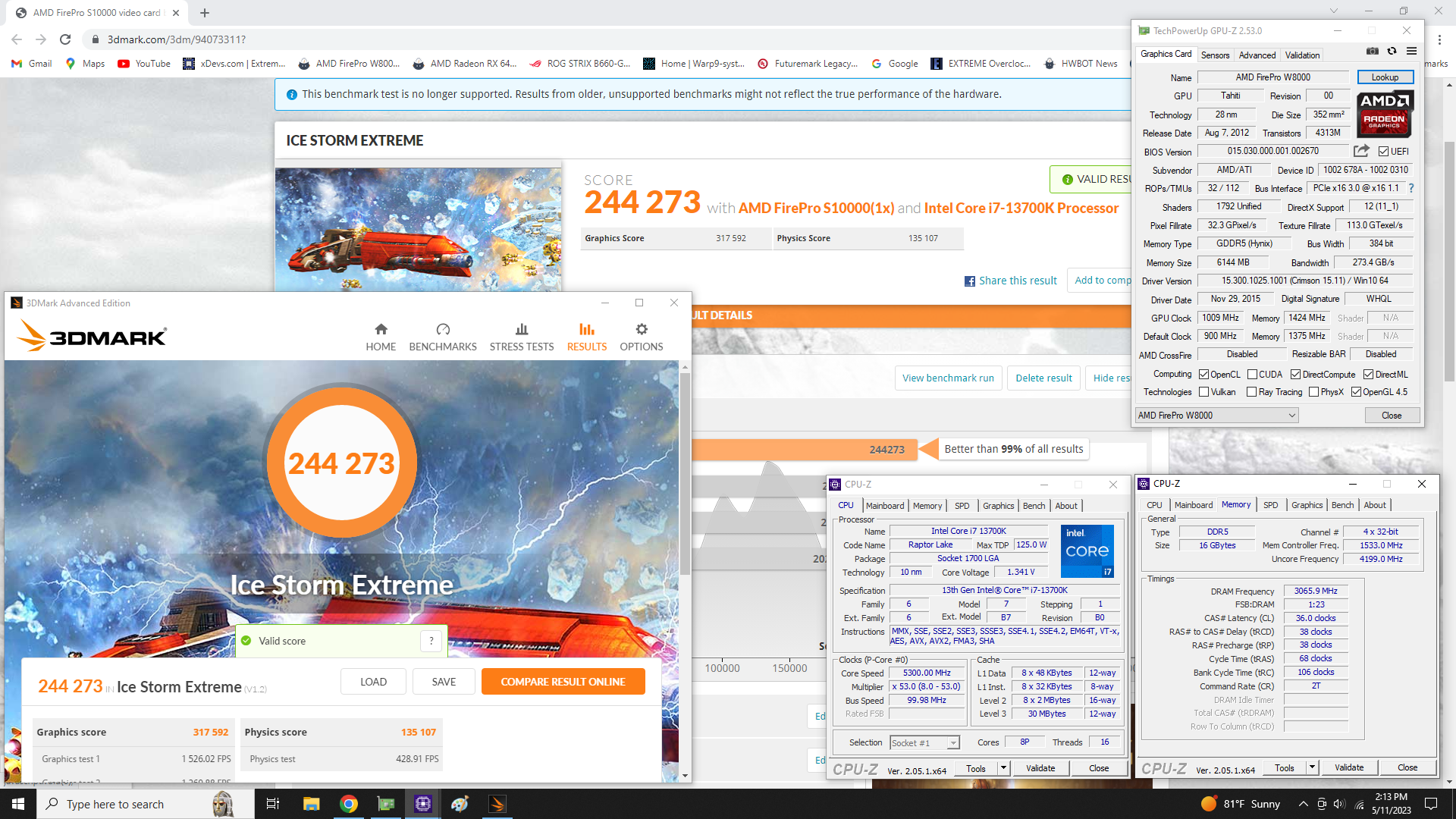
Task: Click the 3DMark window vertical scrollbar thumb
Action: (x=685, y=474)
